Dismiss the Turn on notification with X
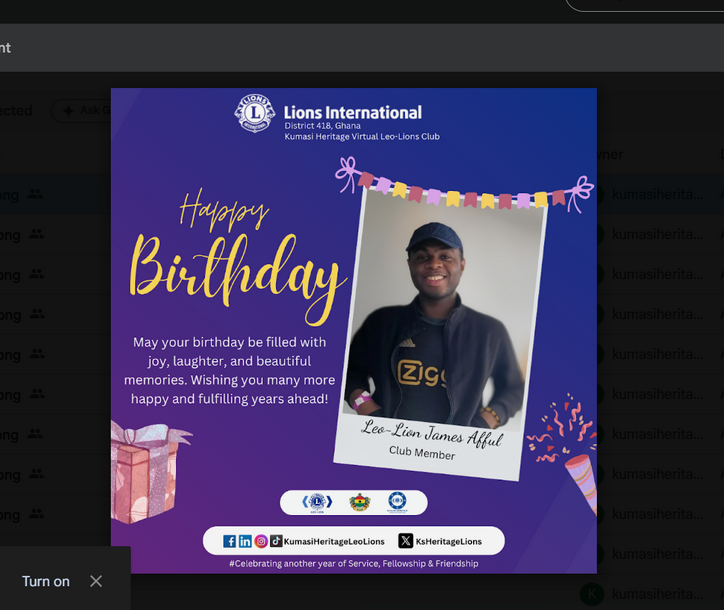Image resolution: width=724 pixels, height=610 pixels. pyautogui.click(x=96, y=581)
